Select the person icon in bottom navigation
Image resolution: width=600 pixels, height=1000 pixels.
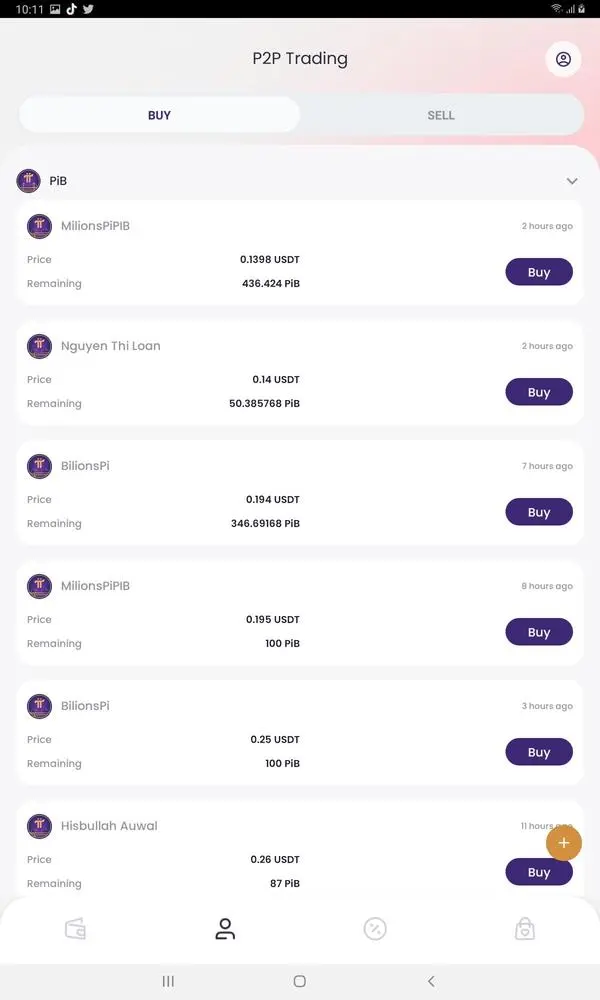pyautogui.click(x=225, y=929)
